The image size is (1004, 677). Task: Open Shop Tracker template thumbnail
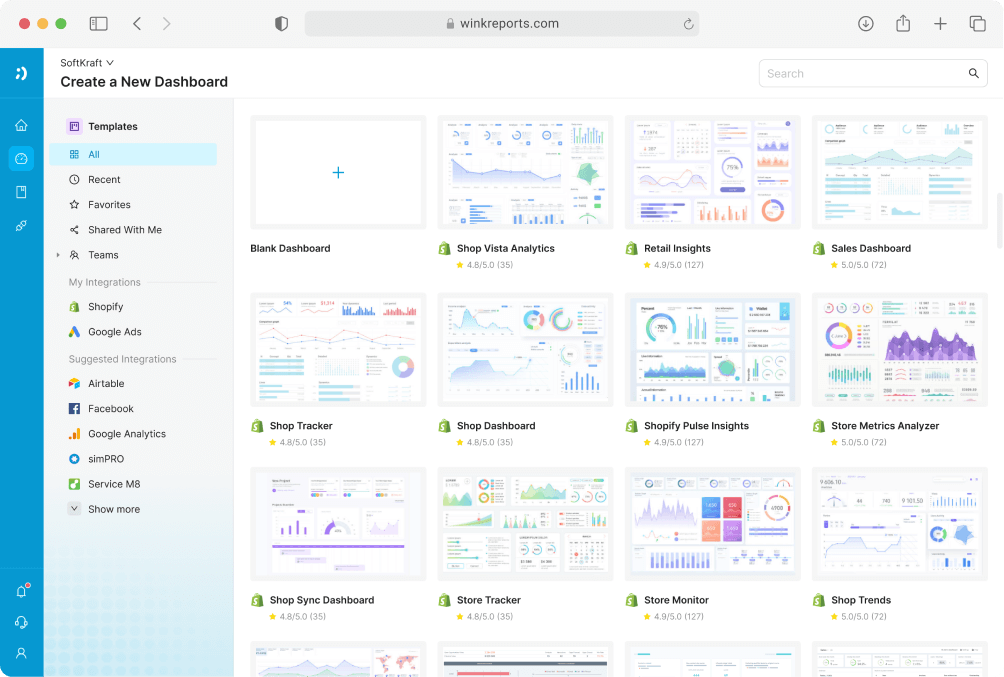pos(338,350)
